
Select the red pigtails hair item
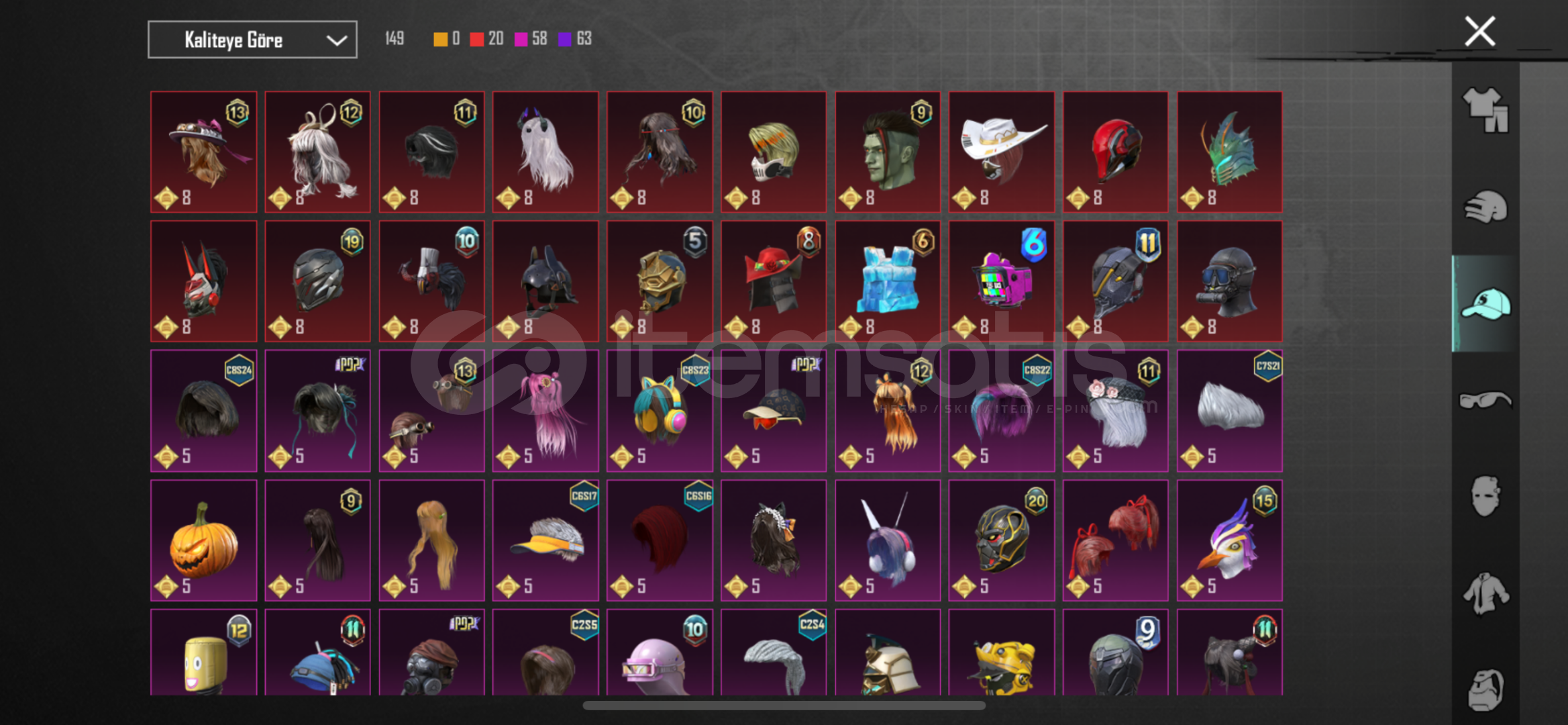click(1116, 540)
